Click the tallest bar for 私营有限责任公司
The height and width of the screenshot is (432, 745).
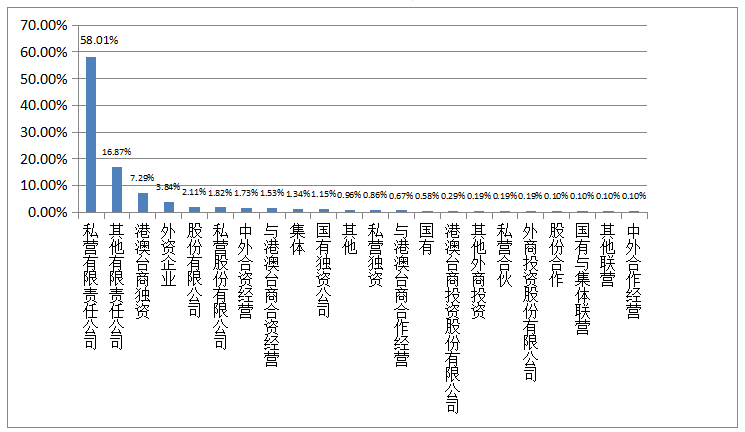pos(91,134)
